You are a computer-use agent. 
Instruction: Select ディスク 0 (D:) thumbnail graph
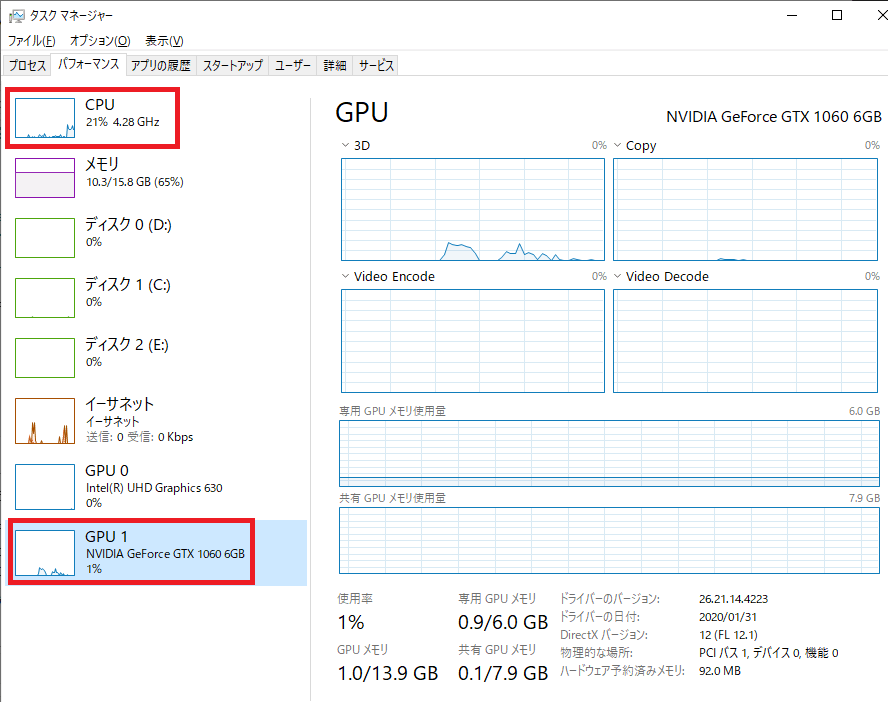coord(45,238)
